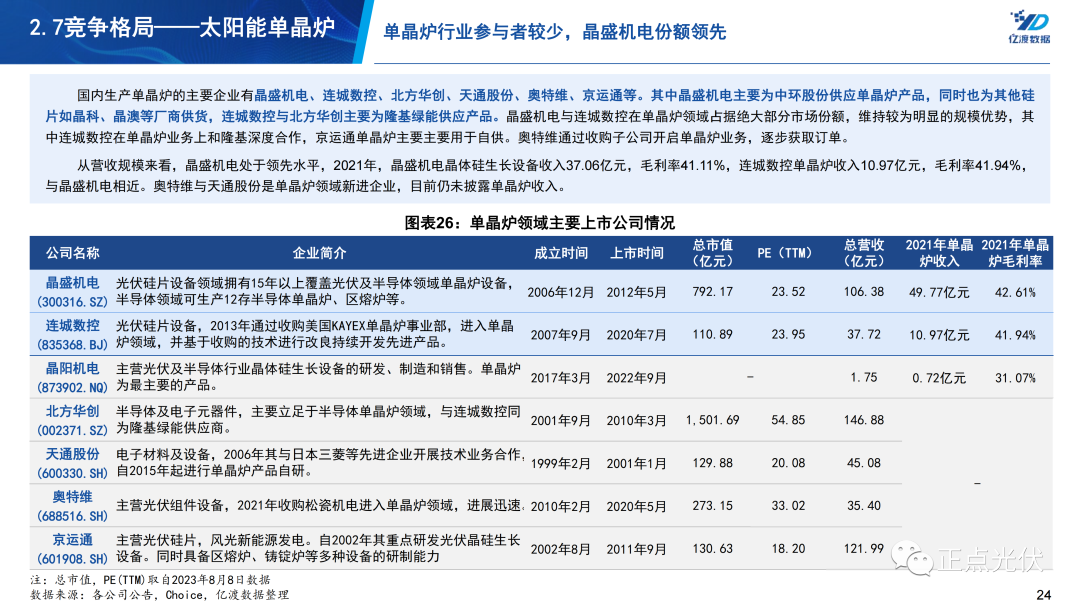Click the 2021年单晶炉收入 column header
The image size is (1080, 608).
point(939,253)
